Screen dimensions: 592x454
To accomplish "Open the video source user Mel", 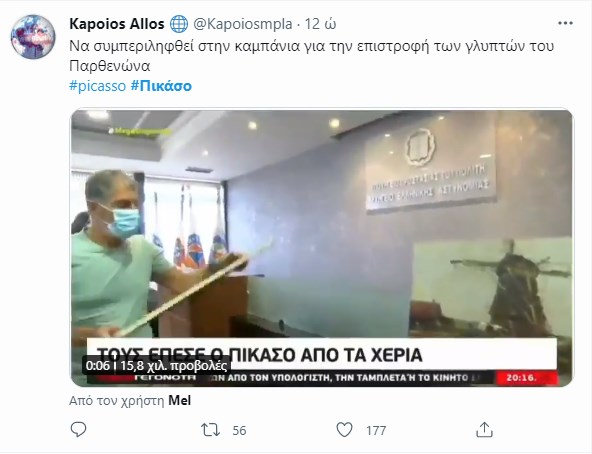I will 179,400.
